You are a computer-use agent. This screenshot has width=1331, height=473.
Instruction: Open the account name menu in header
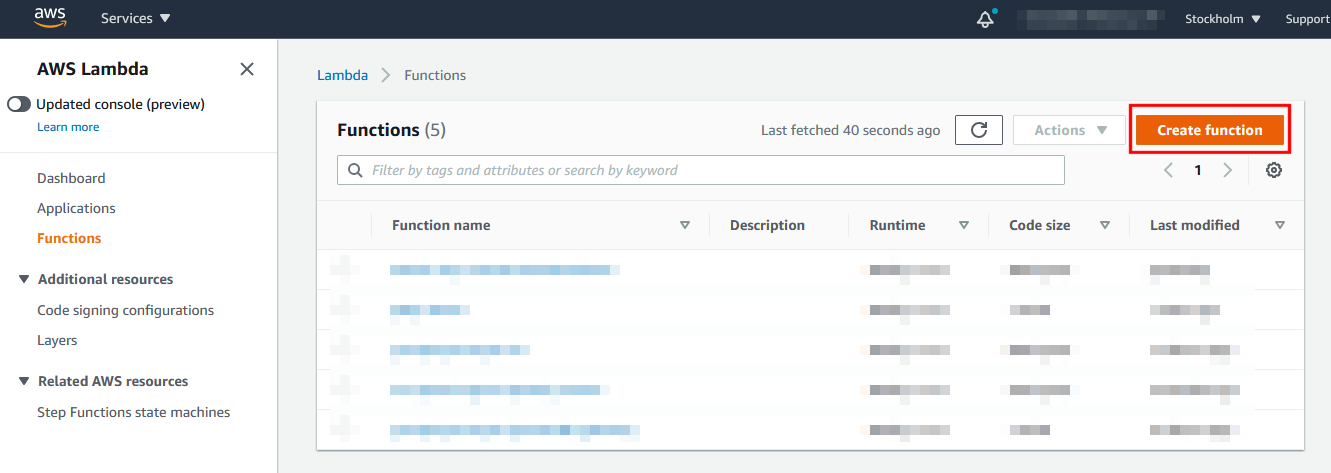[x=1092, y=19]
